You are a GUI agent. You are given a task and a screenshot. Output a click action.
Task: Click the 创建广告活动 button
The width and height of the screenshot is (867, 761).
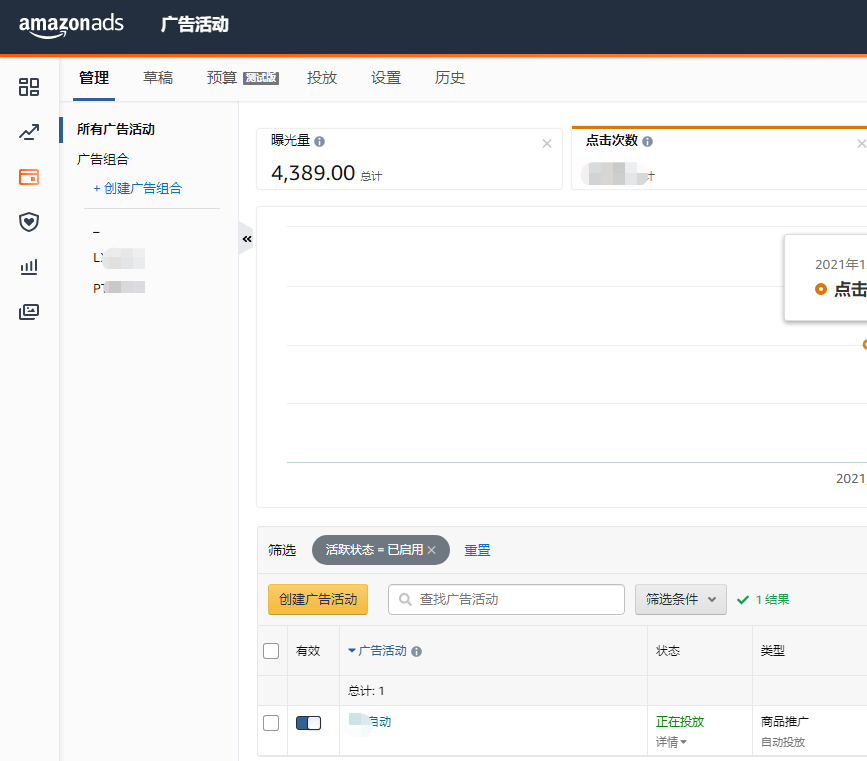(x=318, y=599)
